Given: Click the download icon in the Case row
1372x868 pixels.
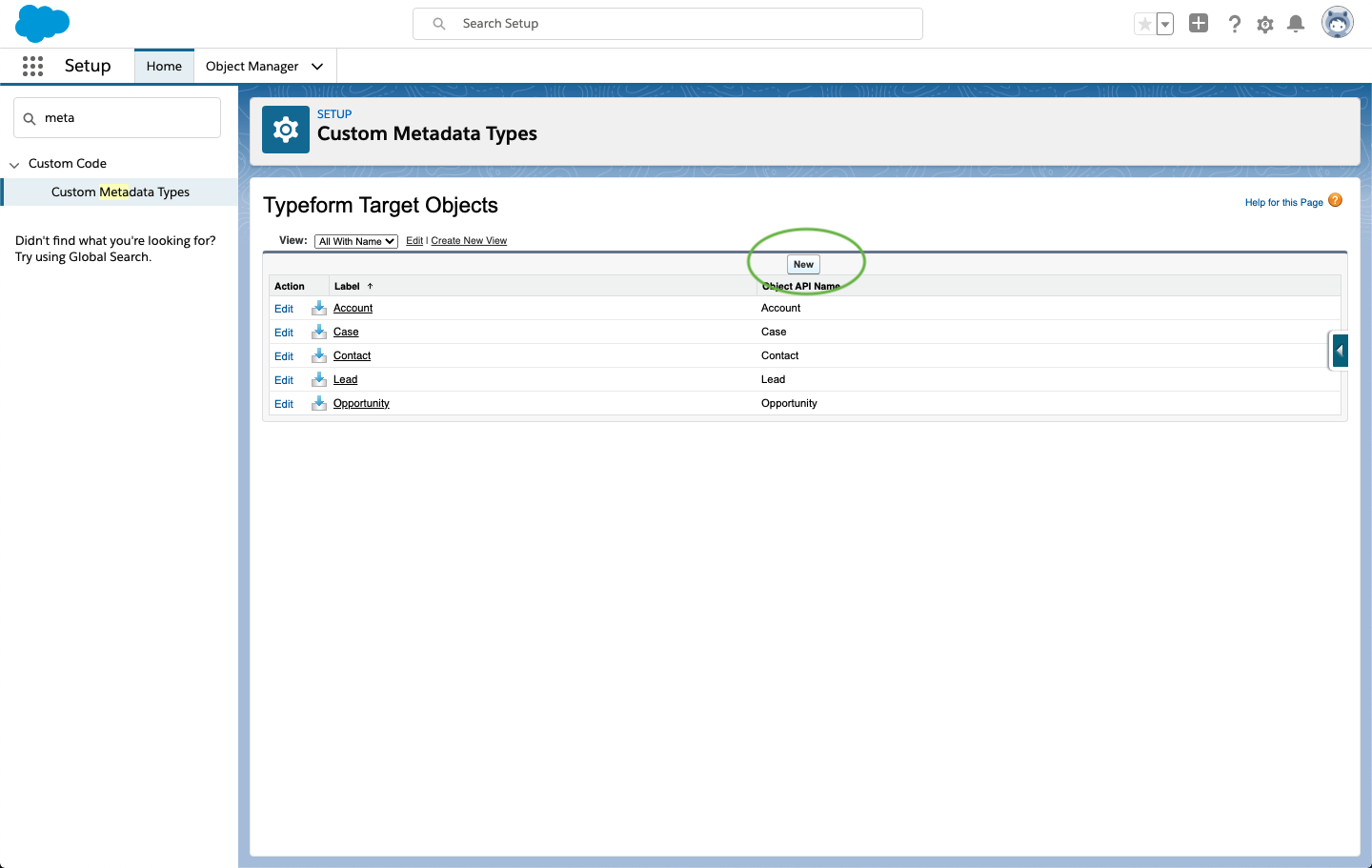Looking at the screenshot, I should coord(319,332).
